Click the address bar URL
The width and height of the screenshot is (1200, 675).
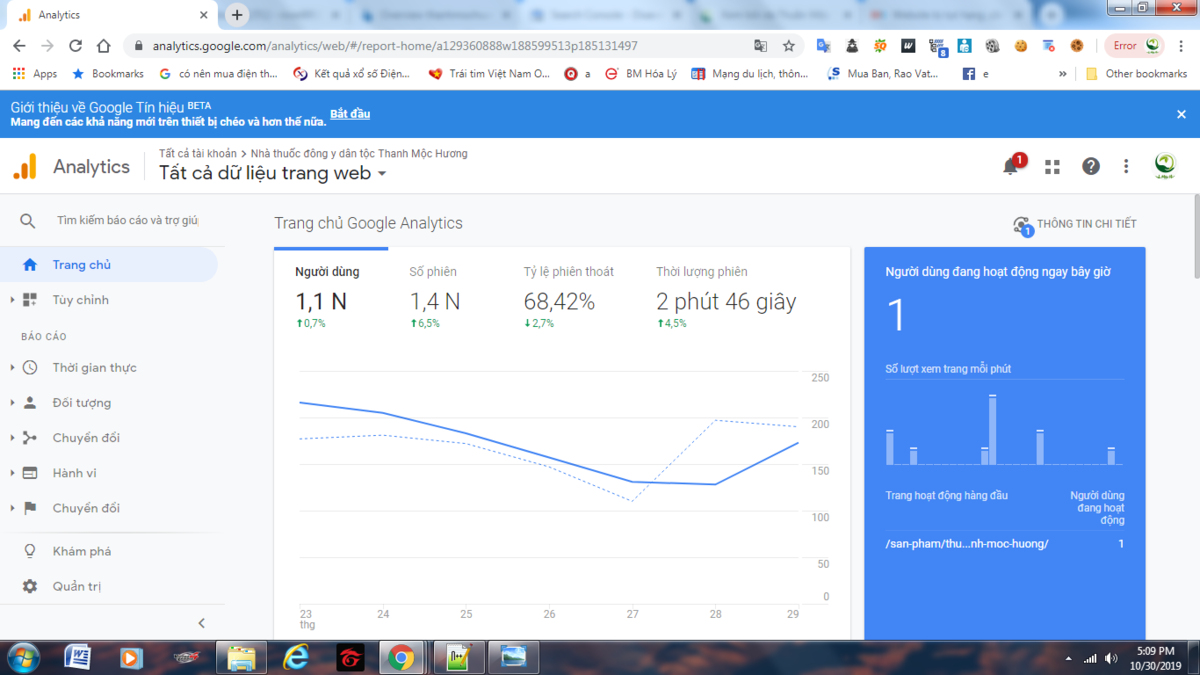coord(395,46)
